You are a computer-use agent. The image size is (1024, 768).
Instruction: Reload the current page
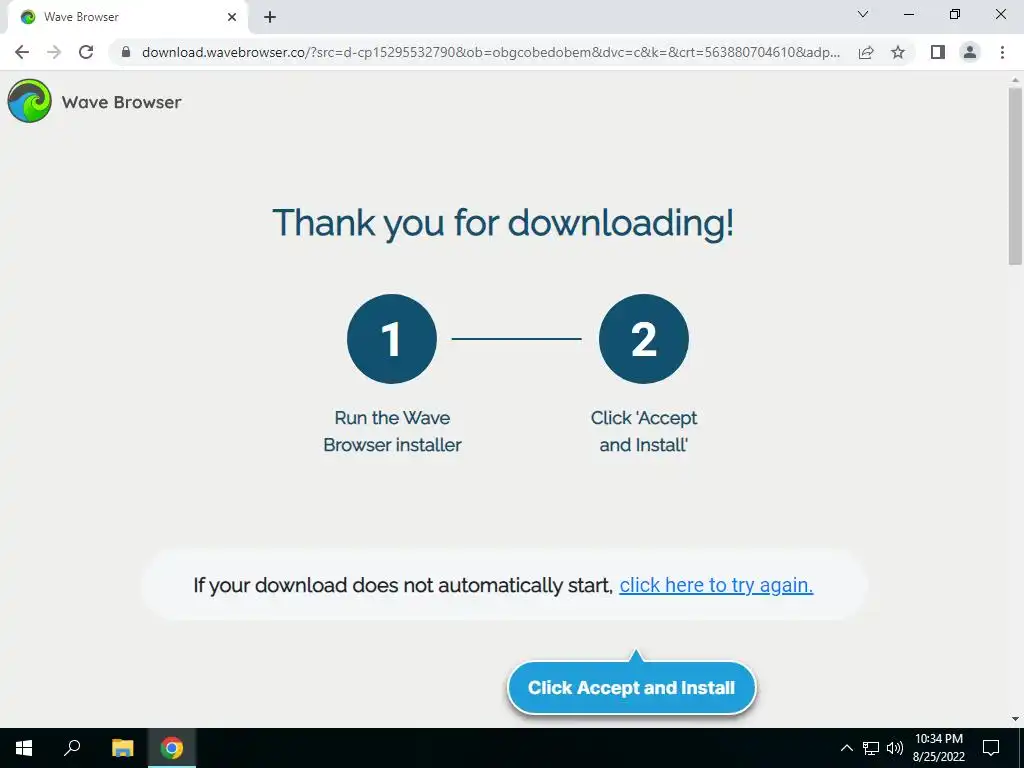click(86, 52)
